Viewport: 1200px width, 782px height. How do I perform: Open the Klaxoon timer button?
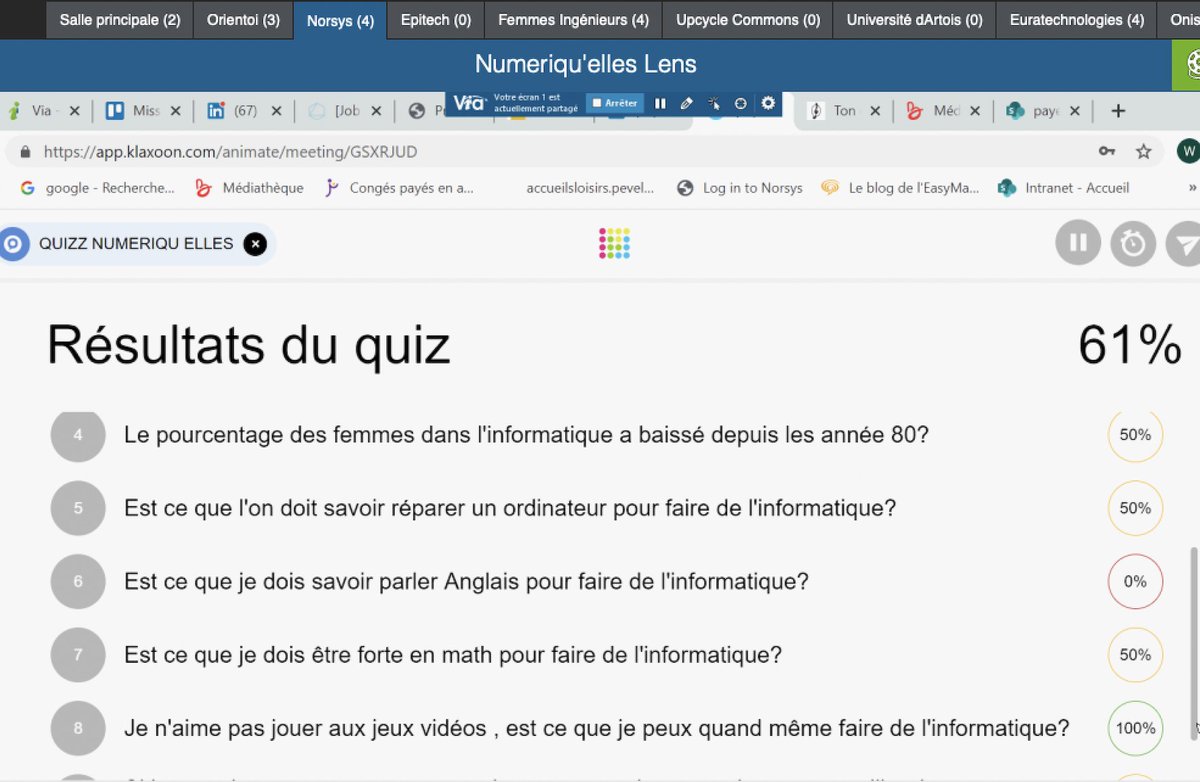point(1133,243)
